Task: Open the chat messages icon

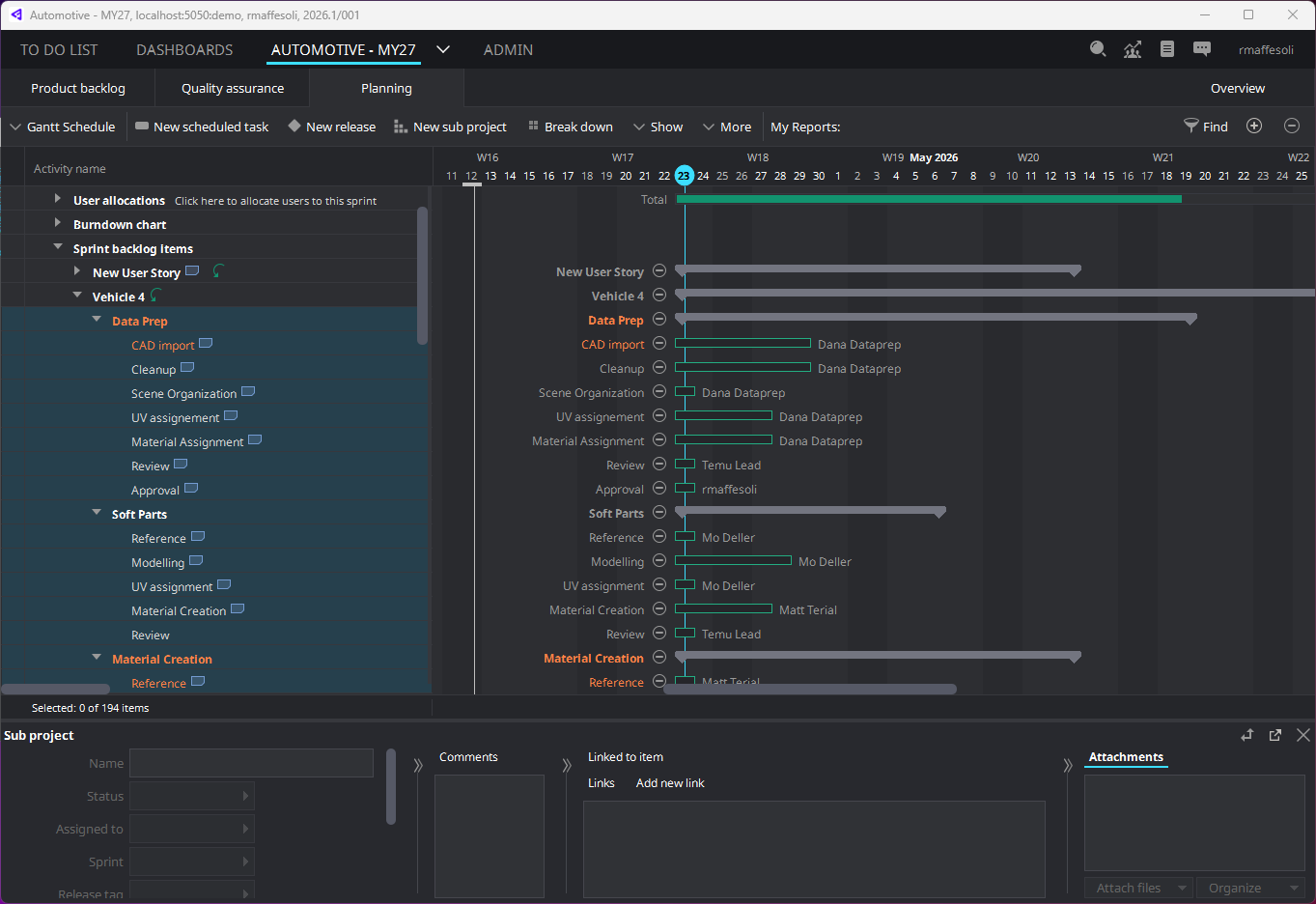Action: click(x=1202, y=48)
